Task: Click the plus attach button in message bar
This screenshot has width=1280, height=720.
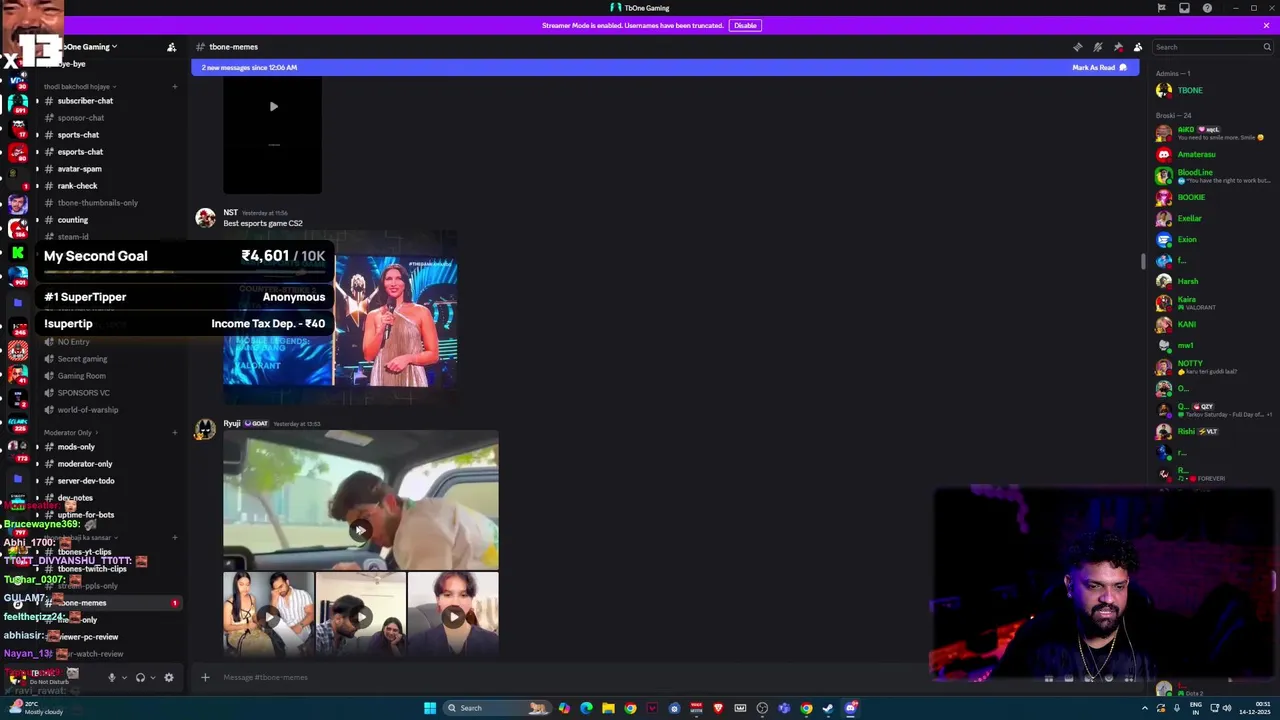Action: pos(205,678)
